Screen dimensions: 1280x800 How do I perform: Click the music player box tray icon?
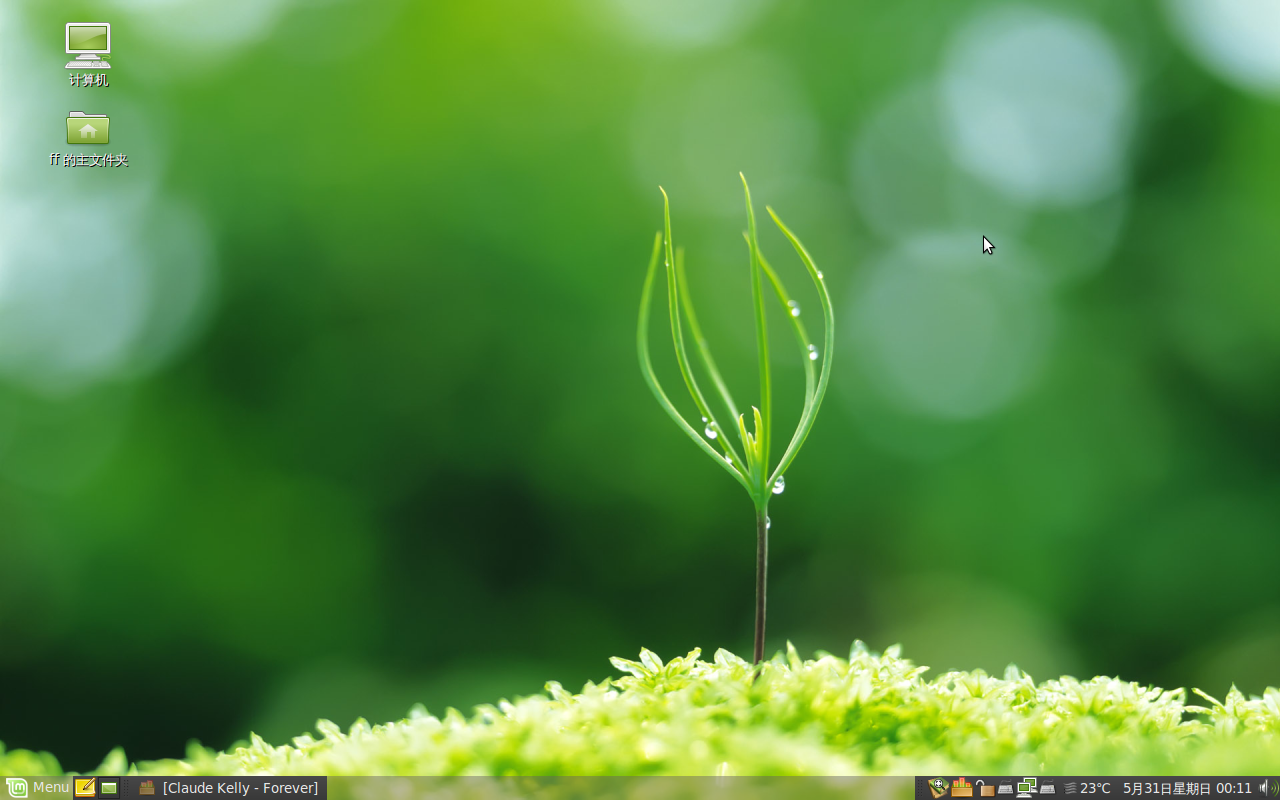tap(962, 788)
